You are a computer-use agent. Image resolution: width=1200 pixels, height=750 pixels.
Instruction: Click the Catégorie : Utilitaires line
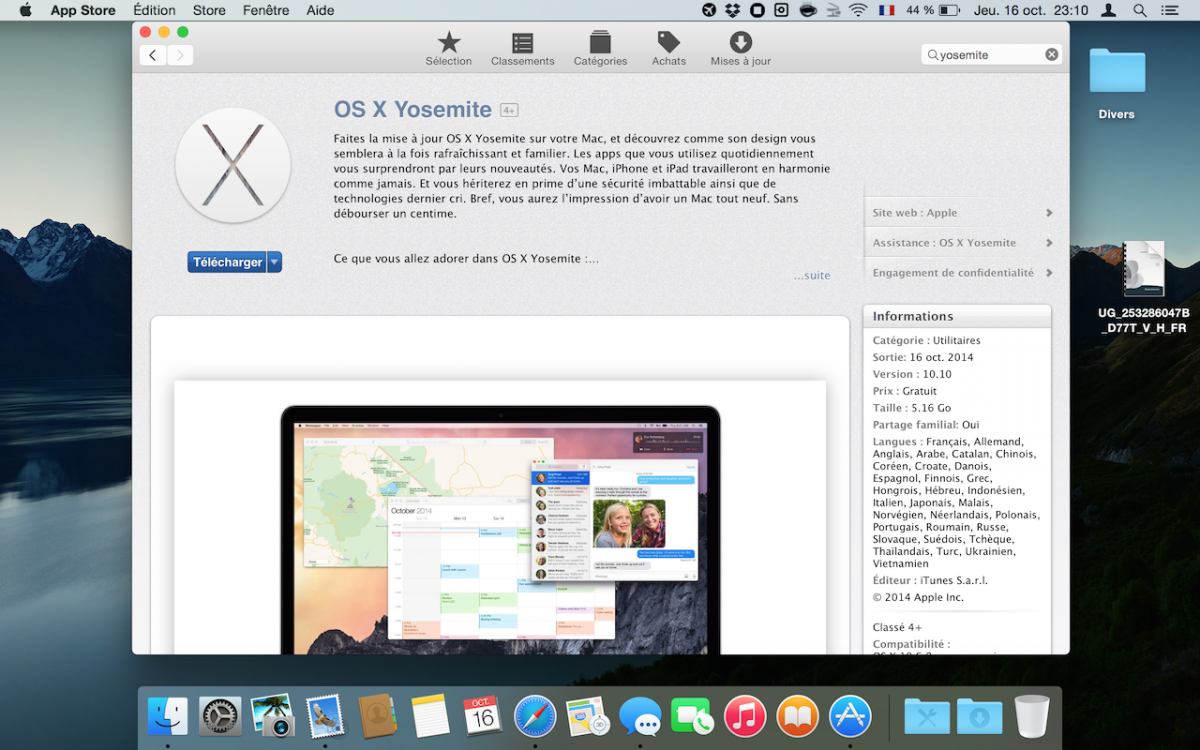pos(927,340)
